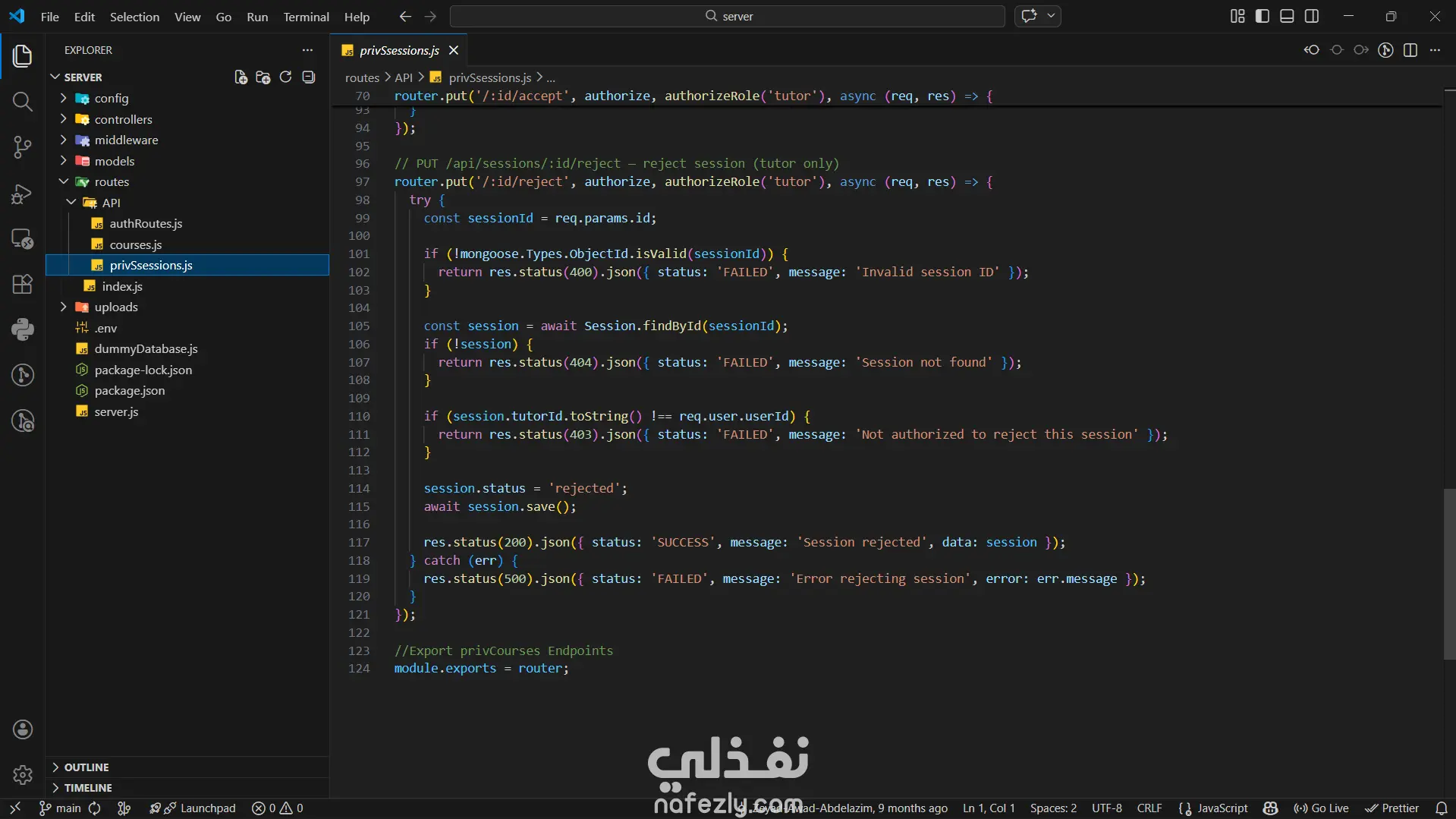Open the File menu
Image resolution: width=1456 pixels, height=819 pixels.
50,17
